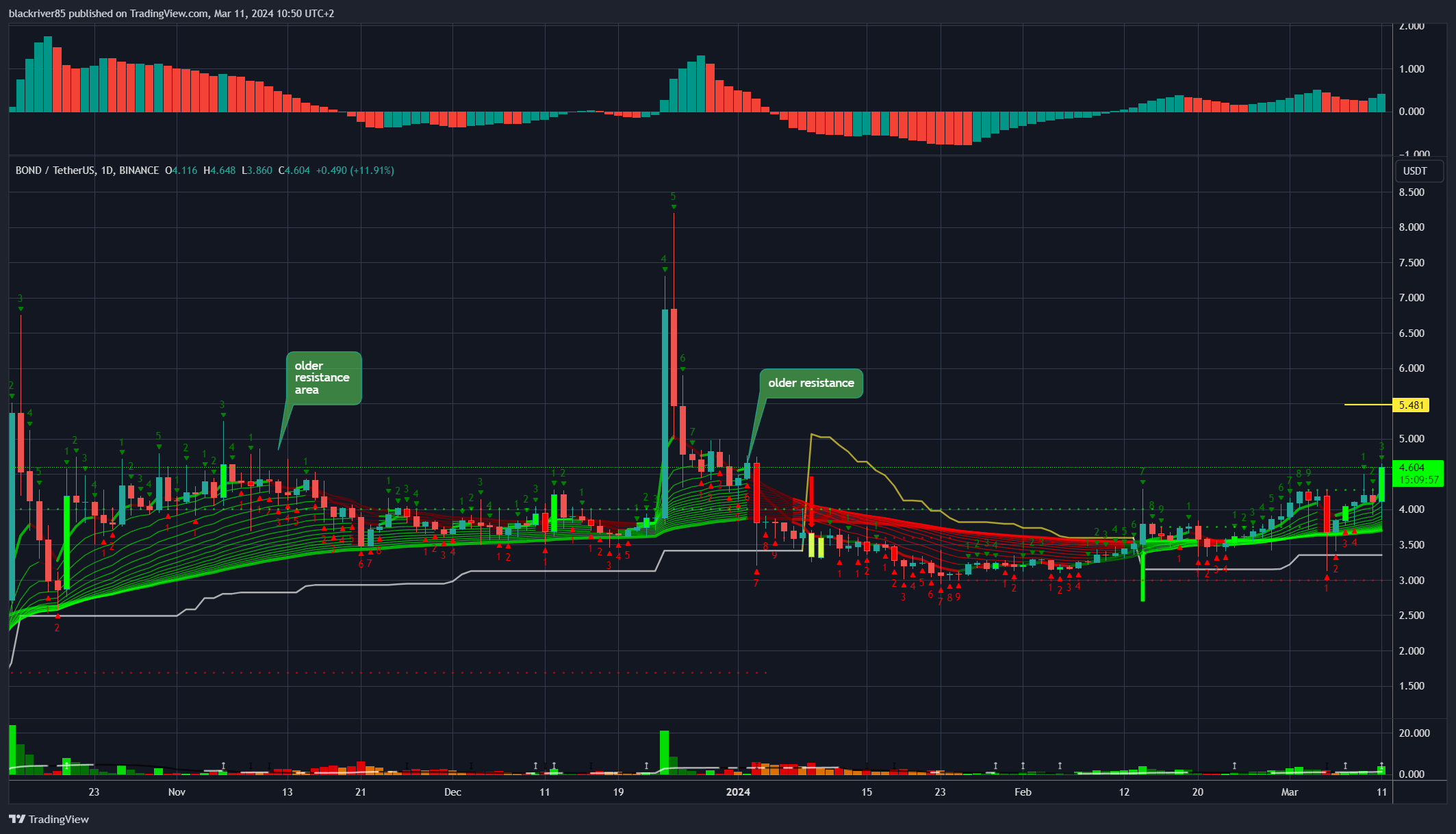Click the 2.500 price axis label
Image resolution: width=1456 pixels, height=834 pixels.
coord(1412,616)
